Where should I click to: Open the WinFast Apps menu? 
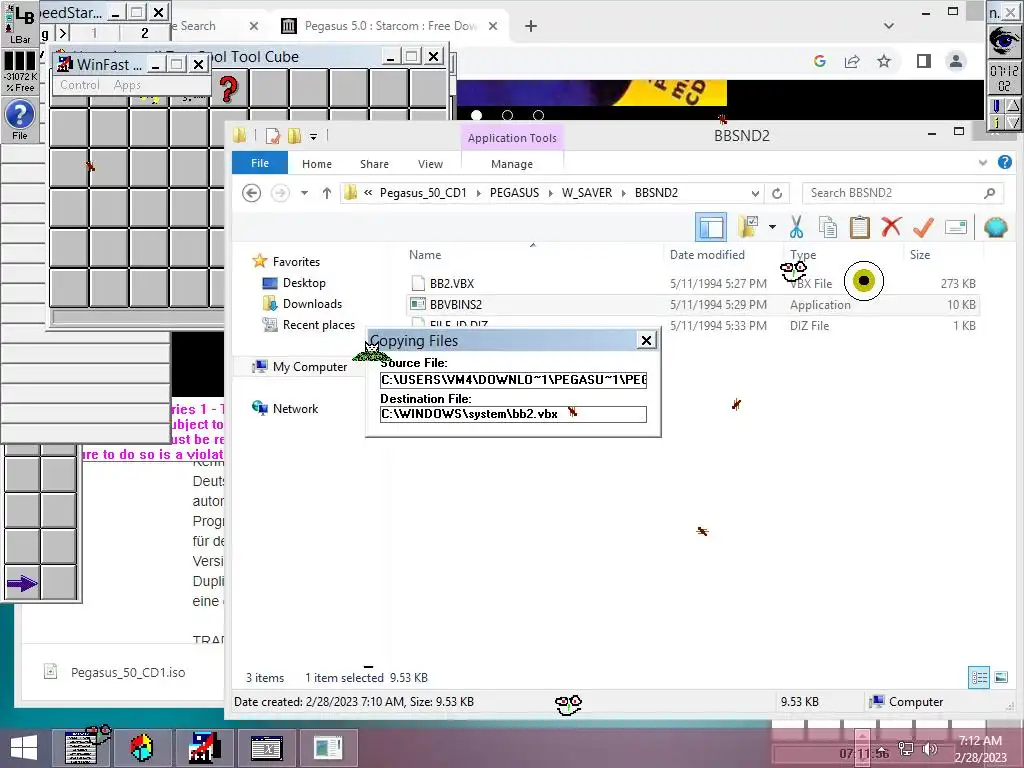pyautogui.click(x=127, y=85)
